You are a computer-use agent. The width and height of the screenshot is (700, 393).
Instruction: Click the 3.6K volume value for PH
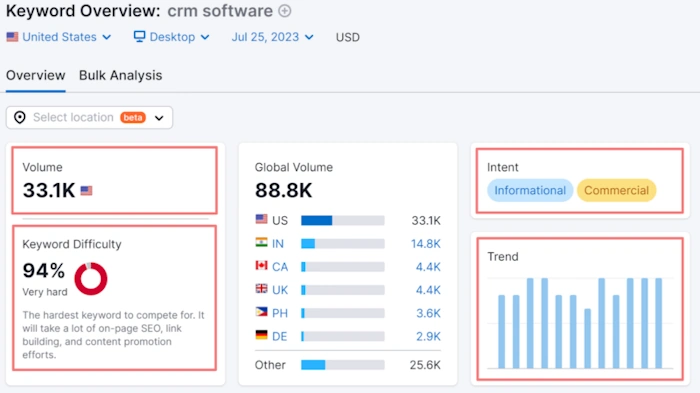[x=429, y=314]
